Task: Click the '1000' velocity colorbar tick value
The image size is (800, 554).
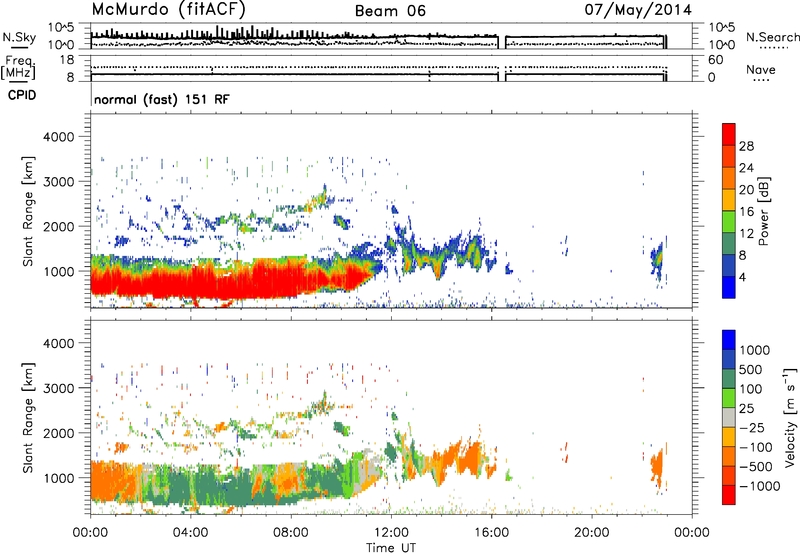Action: [755, 350]
